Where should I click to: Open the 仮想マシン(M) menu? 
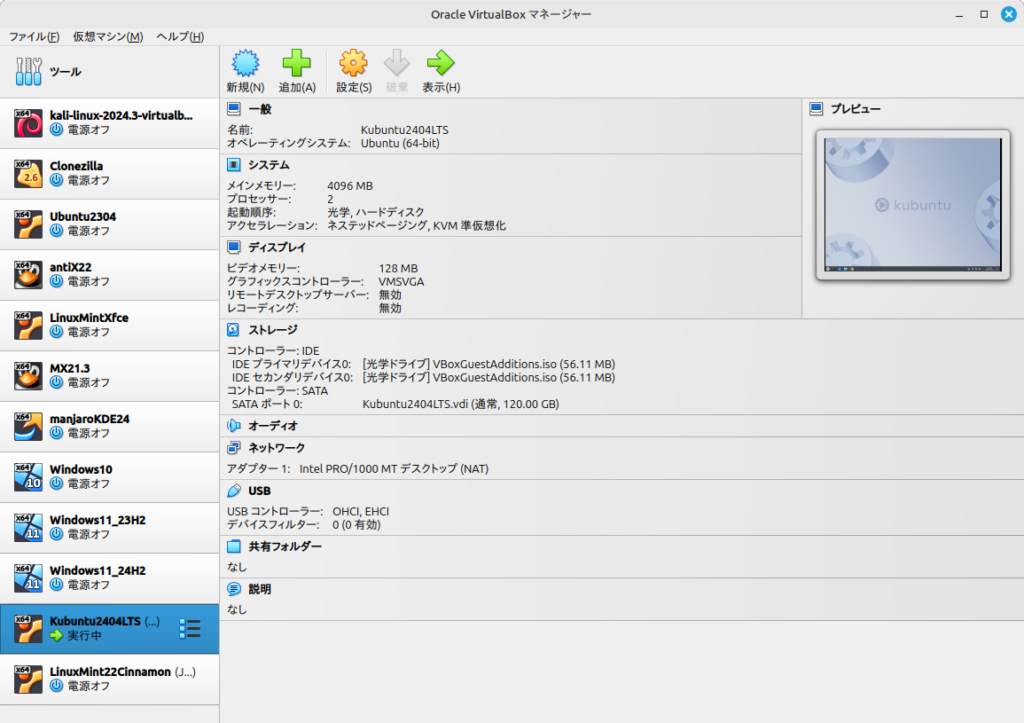pyautogui.click(x=107, y=37)
